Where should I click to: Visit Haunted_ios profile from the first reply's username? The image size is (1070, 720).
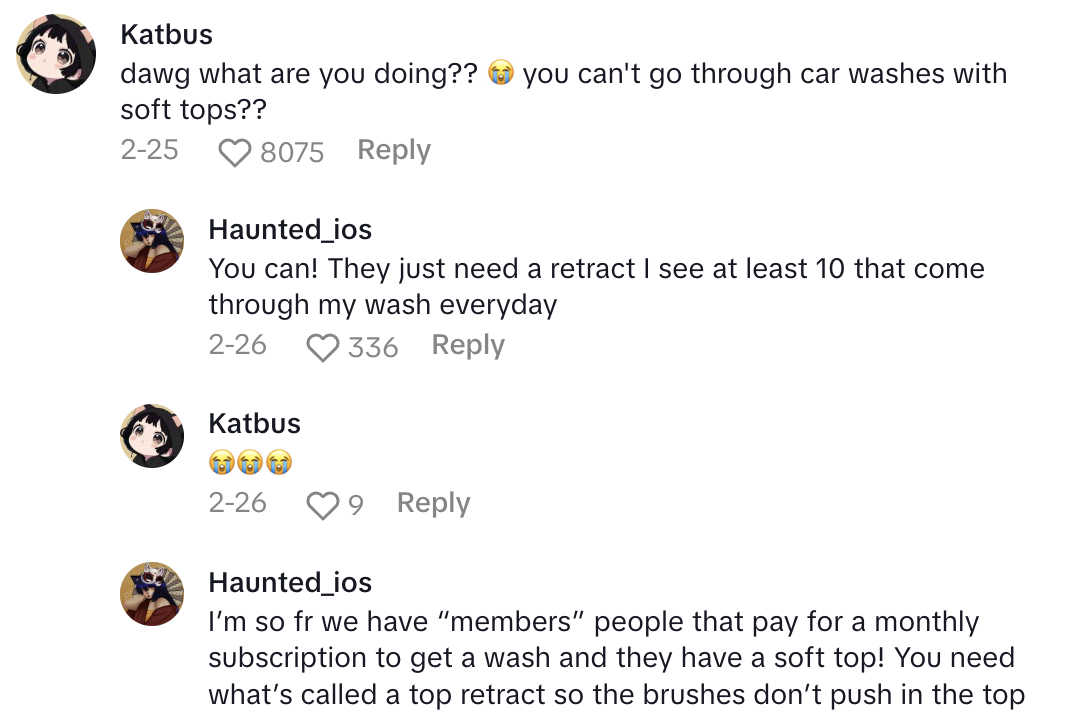pyautogui.click(x=290, y=229)
